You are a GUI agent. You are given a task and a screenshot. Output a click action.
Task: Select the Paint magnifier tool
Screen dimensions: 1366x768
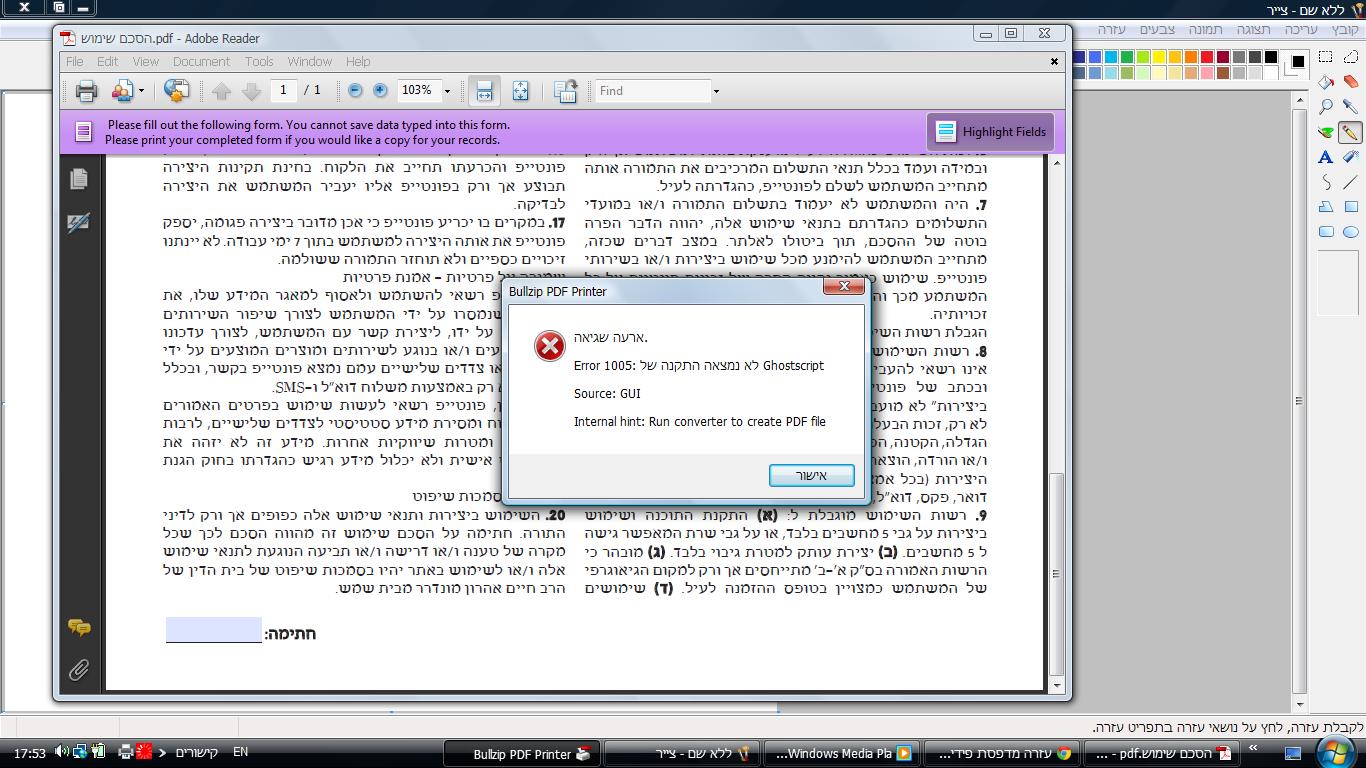1326,107
